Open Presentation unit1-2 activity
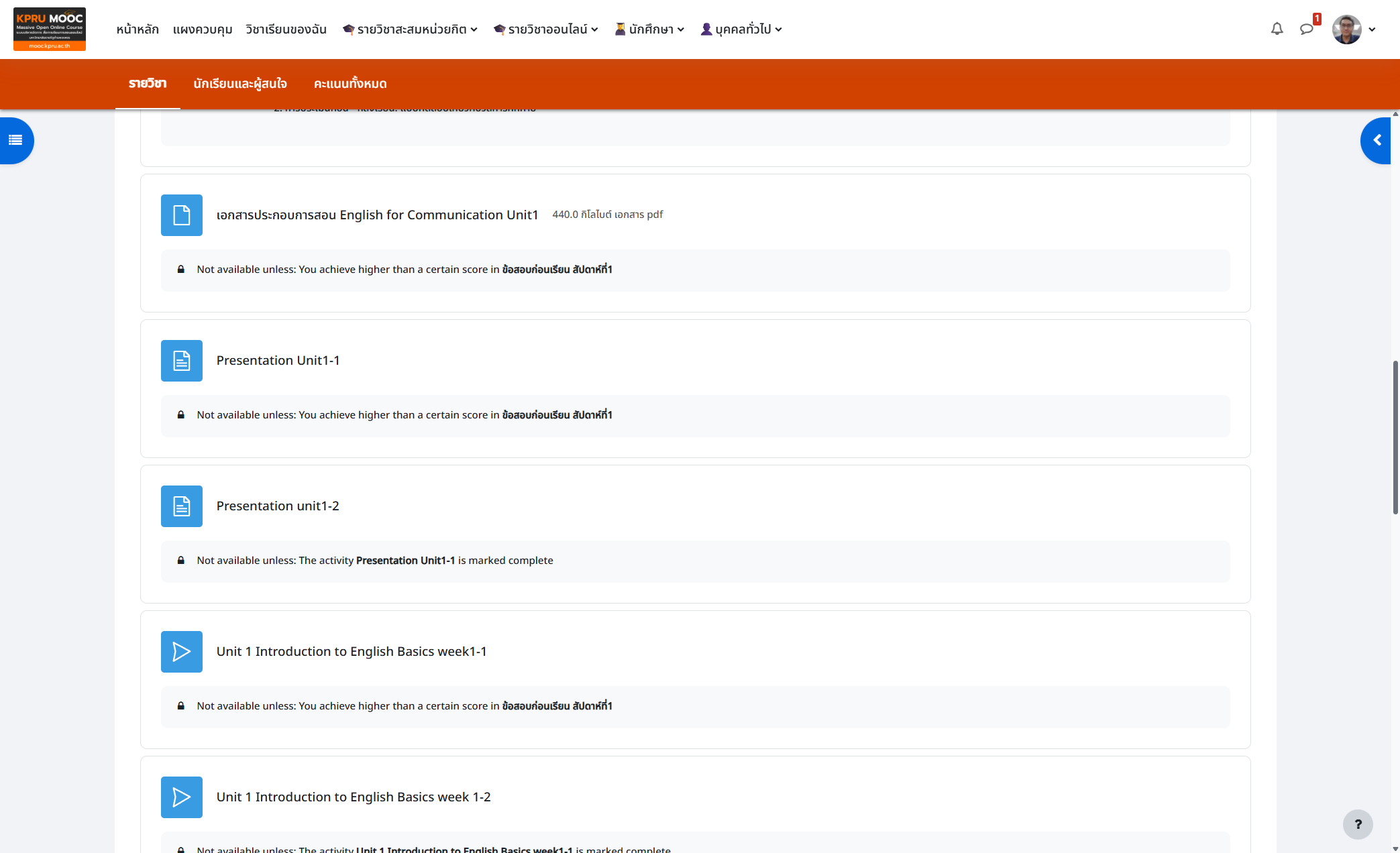 [278, 506]
